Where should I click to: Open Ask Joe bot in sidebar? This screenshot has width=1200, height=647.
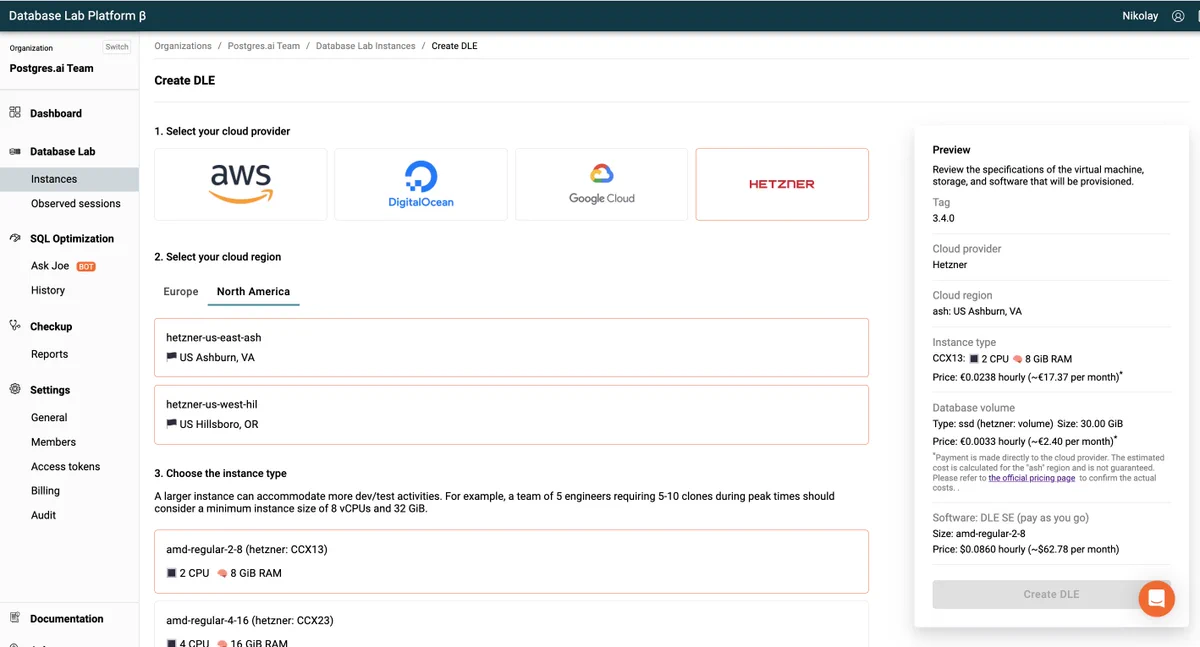coord(50,266)
